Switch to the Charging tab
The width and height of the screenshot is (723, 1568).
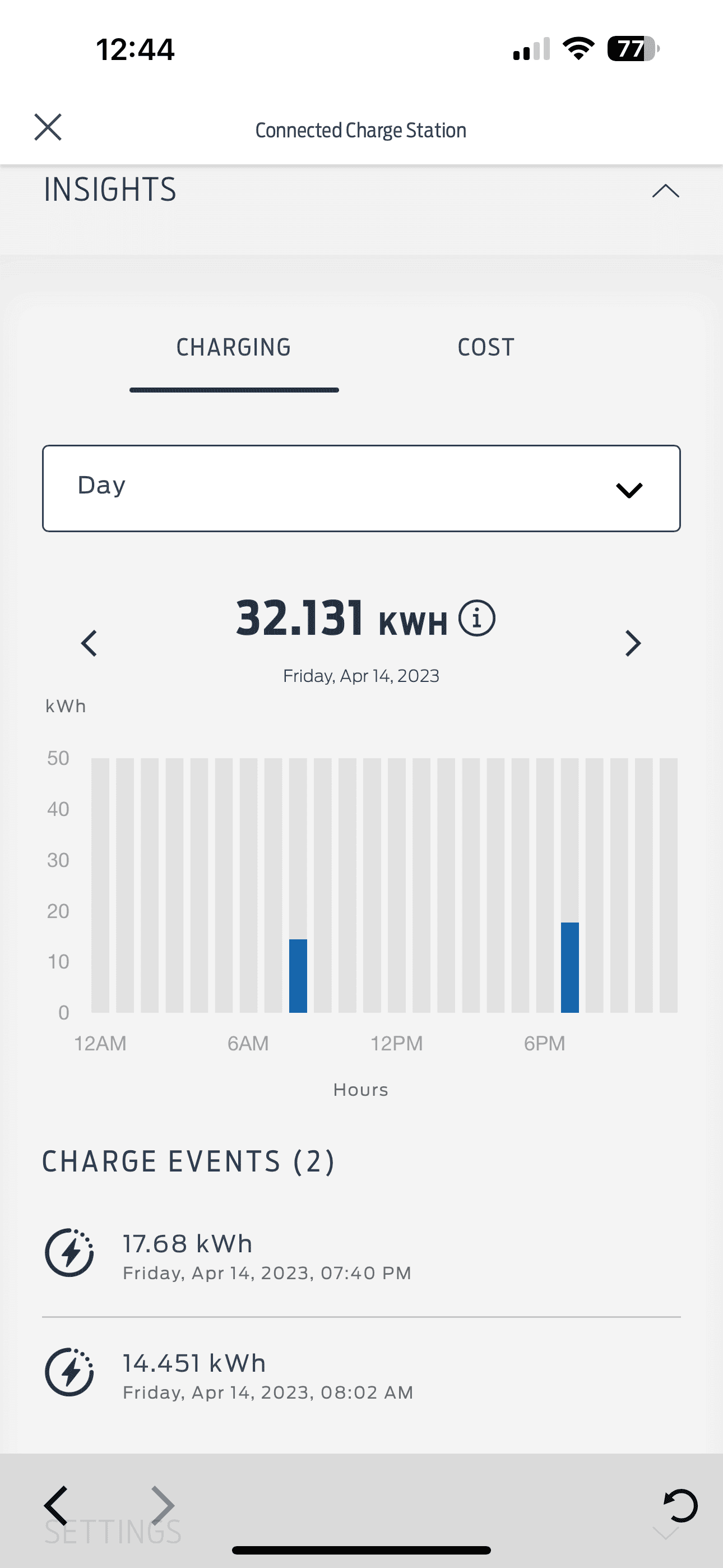coord(234,348)
